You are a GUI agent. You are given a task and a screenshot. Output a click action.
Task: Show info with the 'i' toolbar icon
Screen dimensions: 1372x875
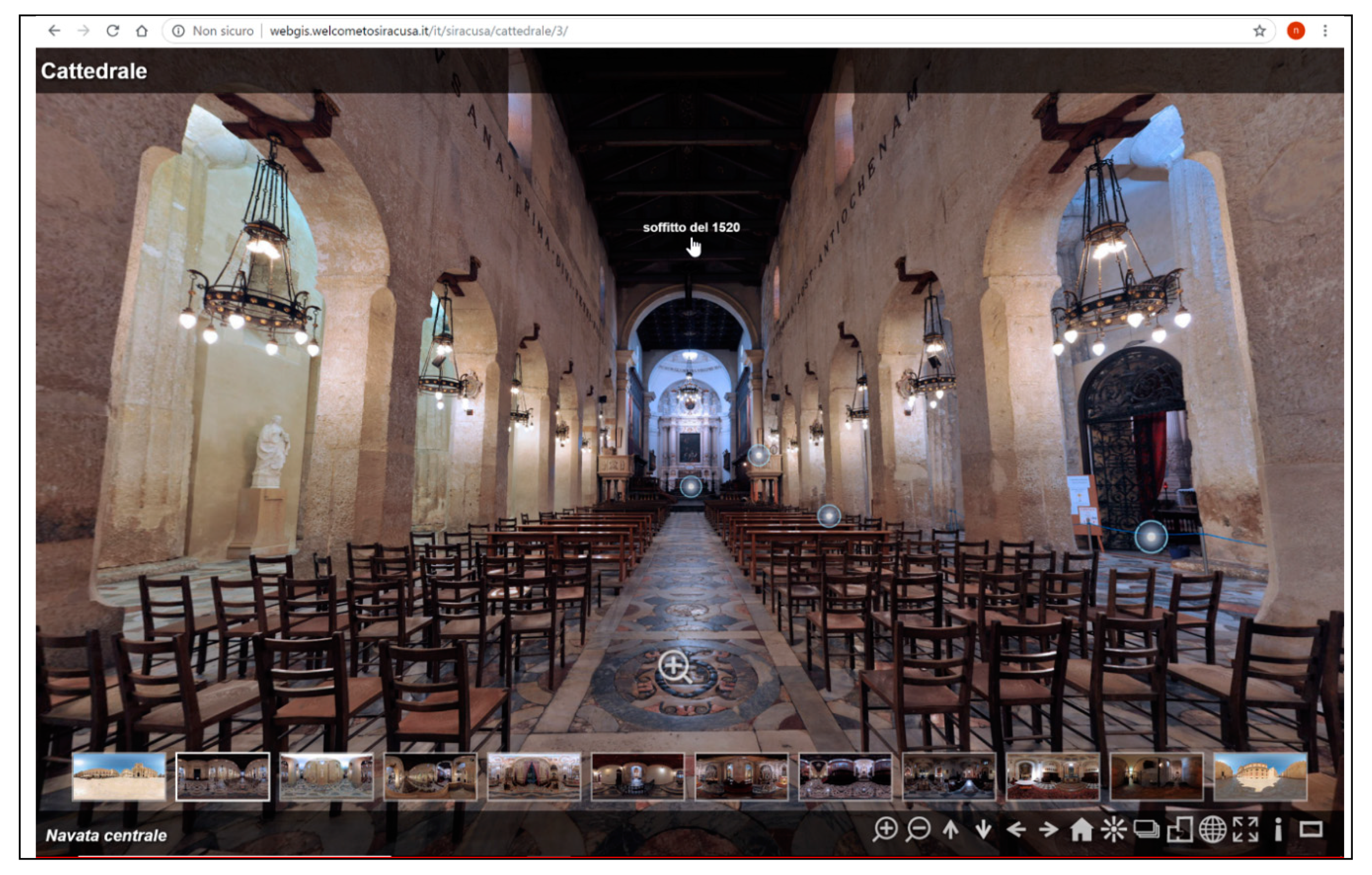click(1278, 830)
